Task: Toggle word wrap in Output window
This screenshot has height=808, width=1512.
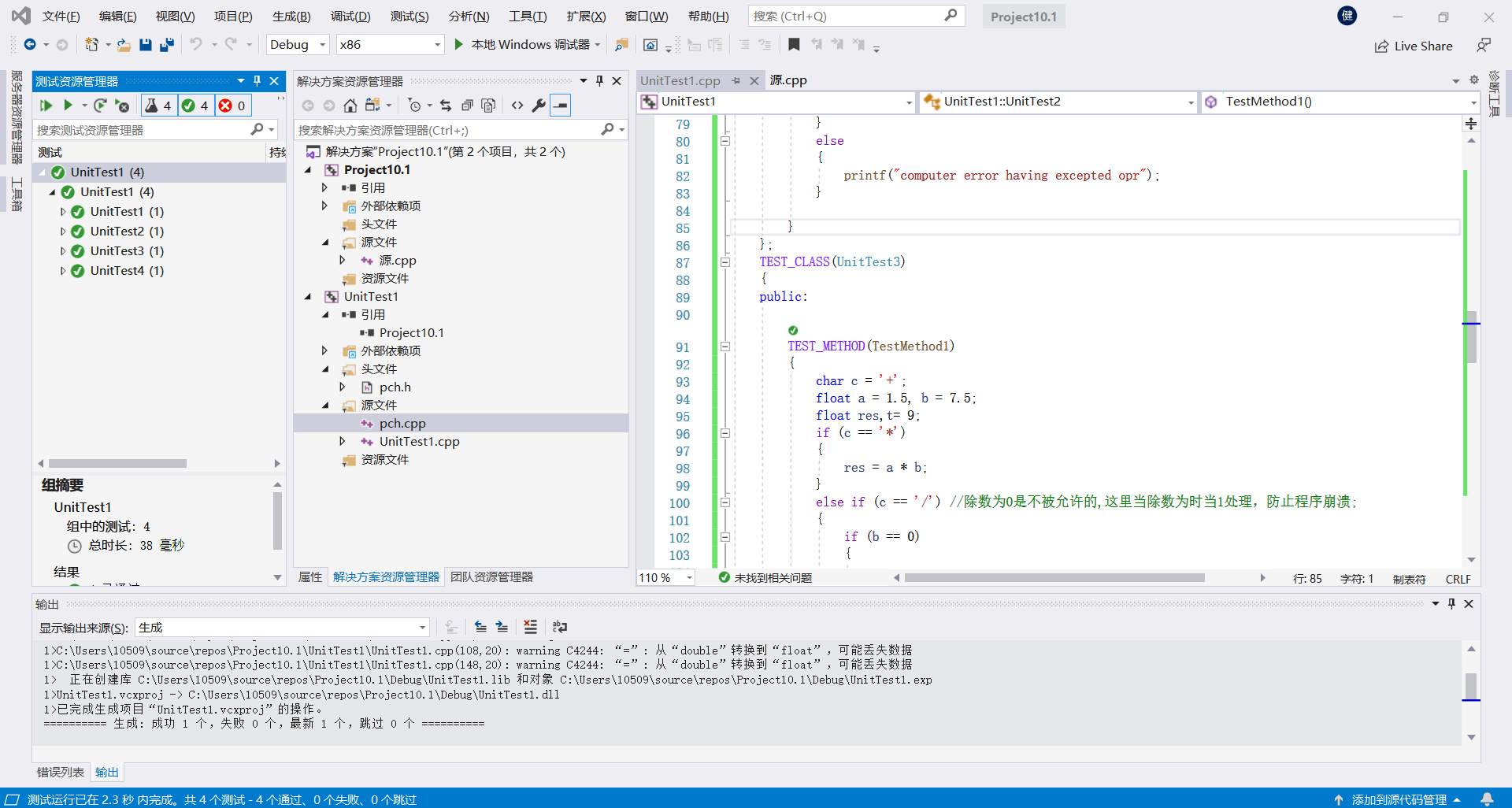Action: coord(560,627)
